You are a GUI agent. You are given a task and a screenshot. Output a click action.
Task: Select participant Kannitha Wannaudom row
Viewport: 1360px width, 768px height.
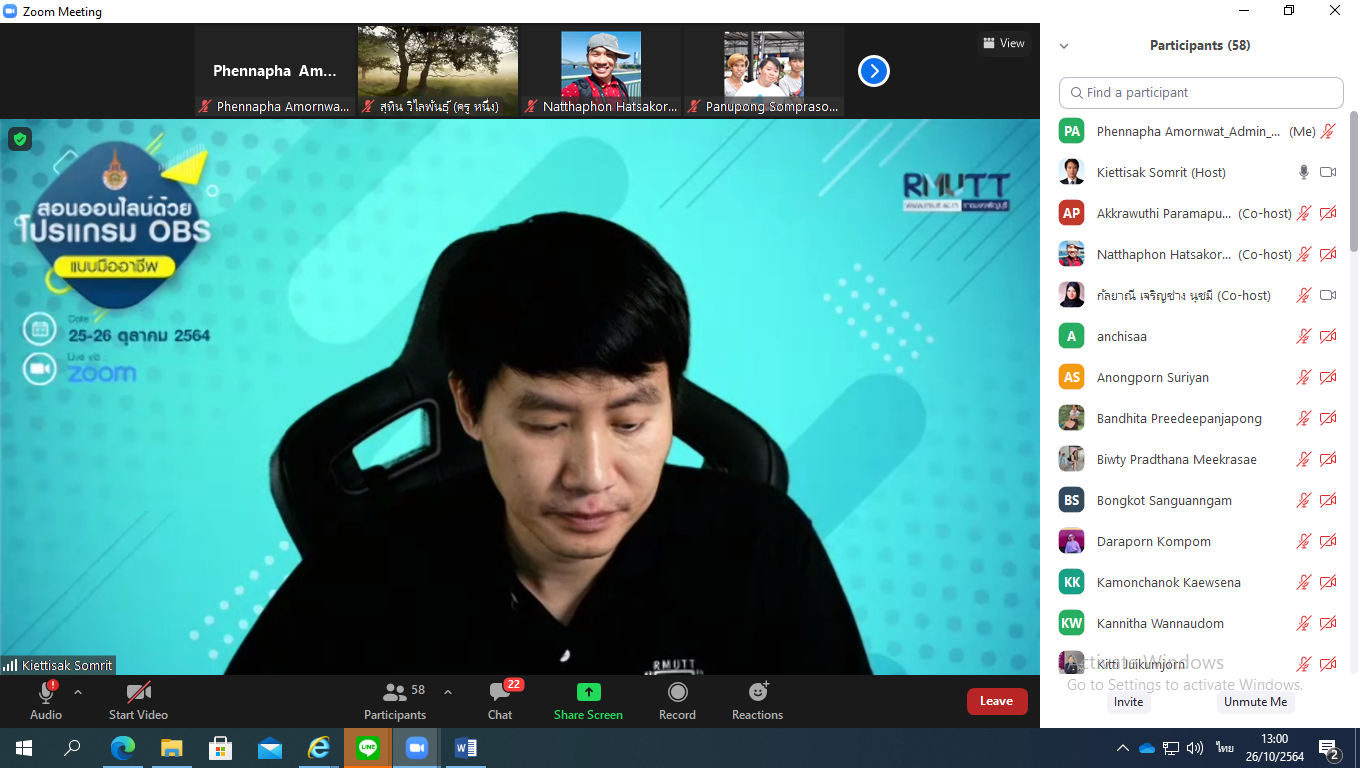point(1199,623)
